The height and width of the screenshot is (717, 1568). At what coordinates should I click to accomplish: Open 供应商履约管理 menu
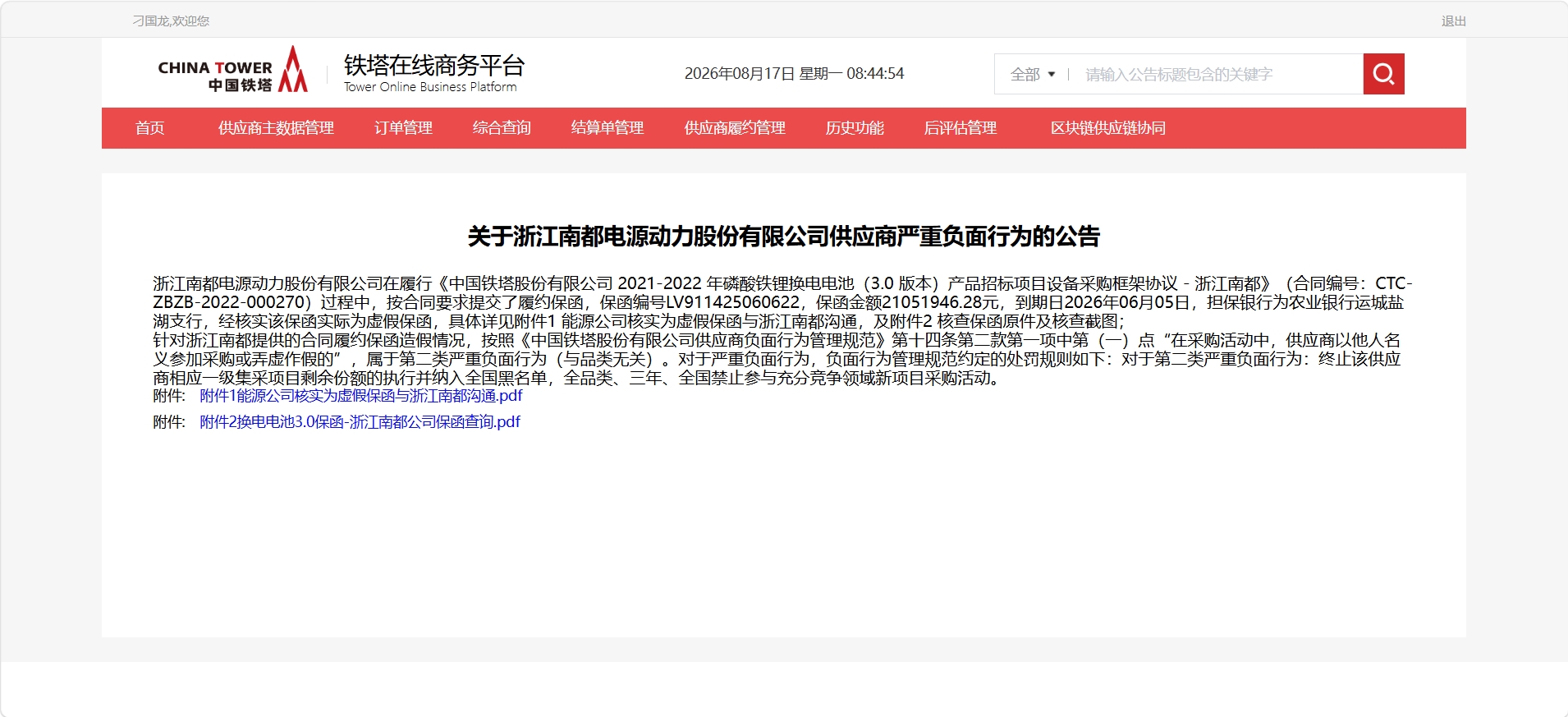(x=735, y=128)
